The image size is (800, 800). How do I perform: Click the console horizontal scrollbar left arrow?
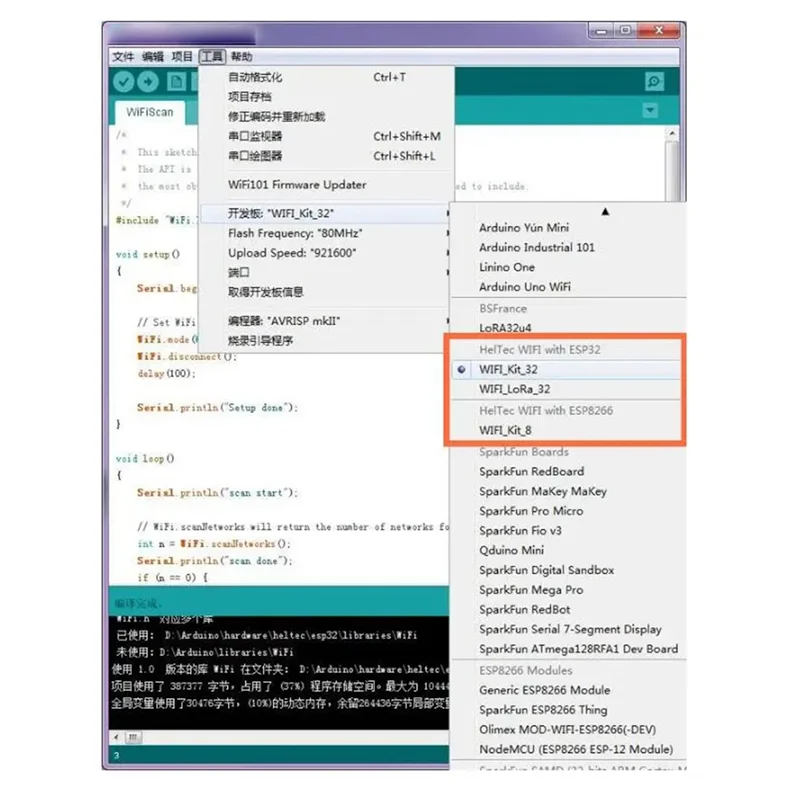click(x=116, y=737)
